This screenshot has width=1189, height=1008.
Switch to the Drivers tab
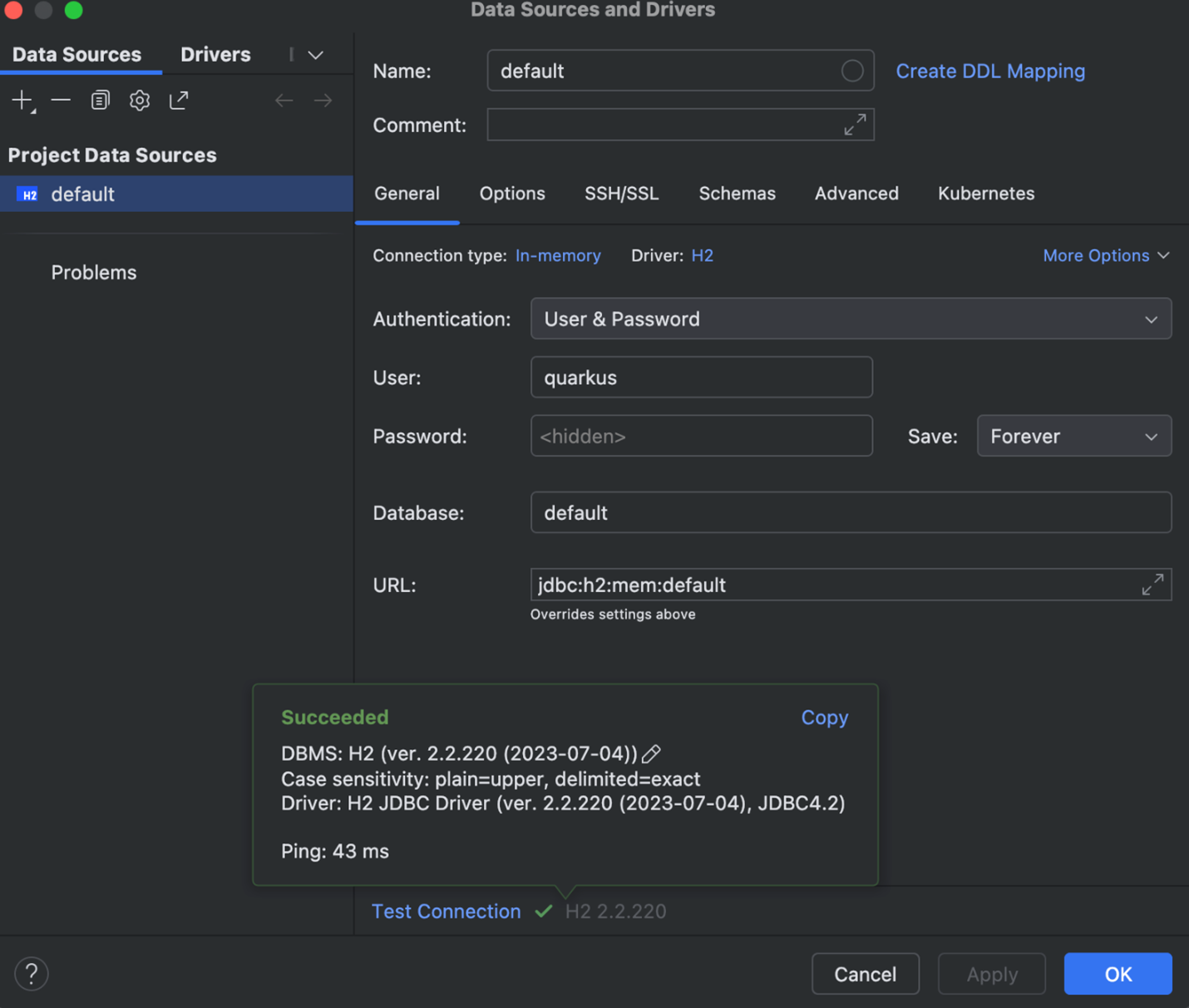[215, 55]
